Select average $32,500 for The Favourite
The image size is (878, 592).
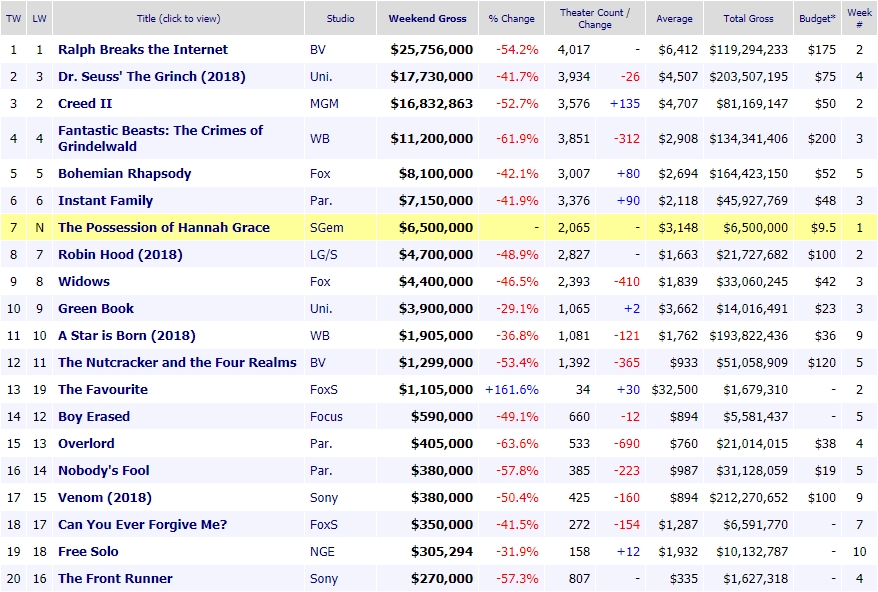[x=674, y=389]
